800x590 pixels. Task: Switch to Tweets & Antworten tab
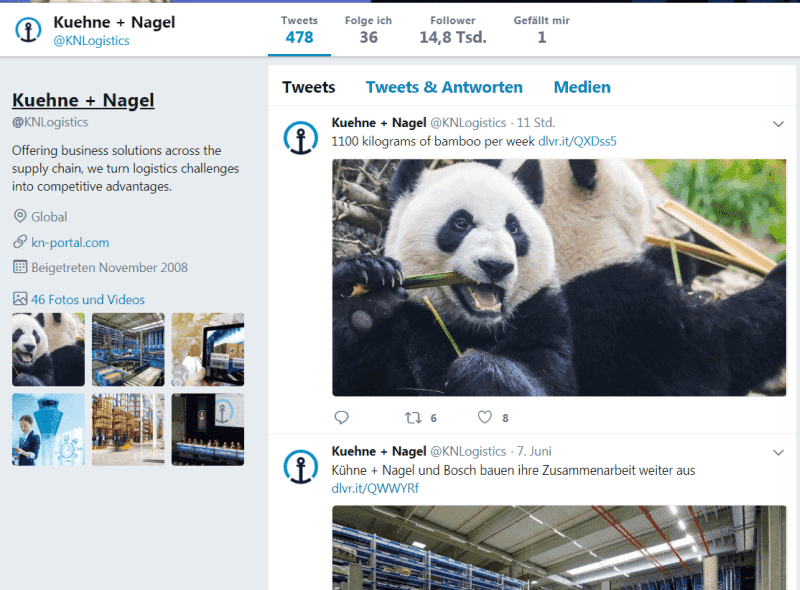point(444,87)
